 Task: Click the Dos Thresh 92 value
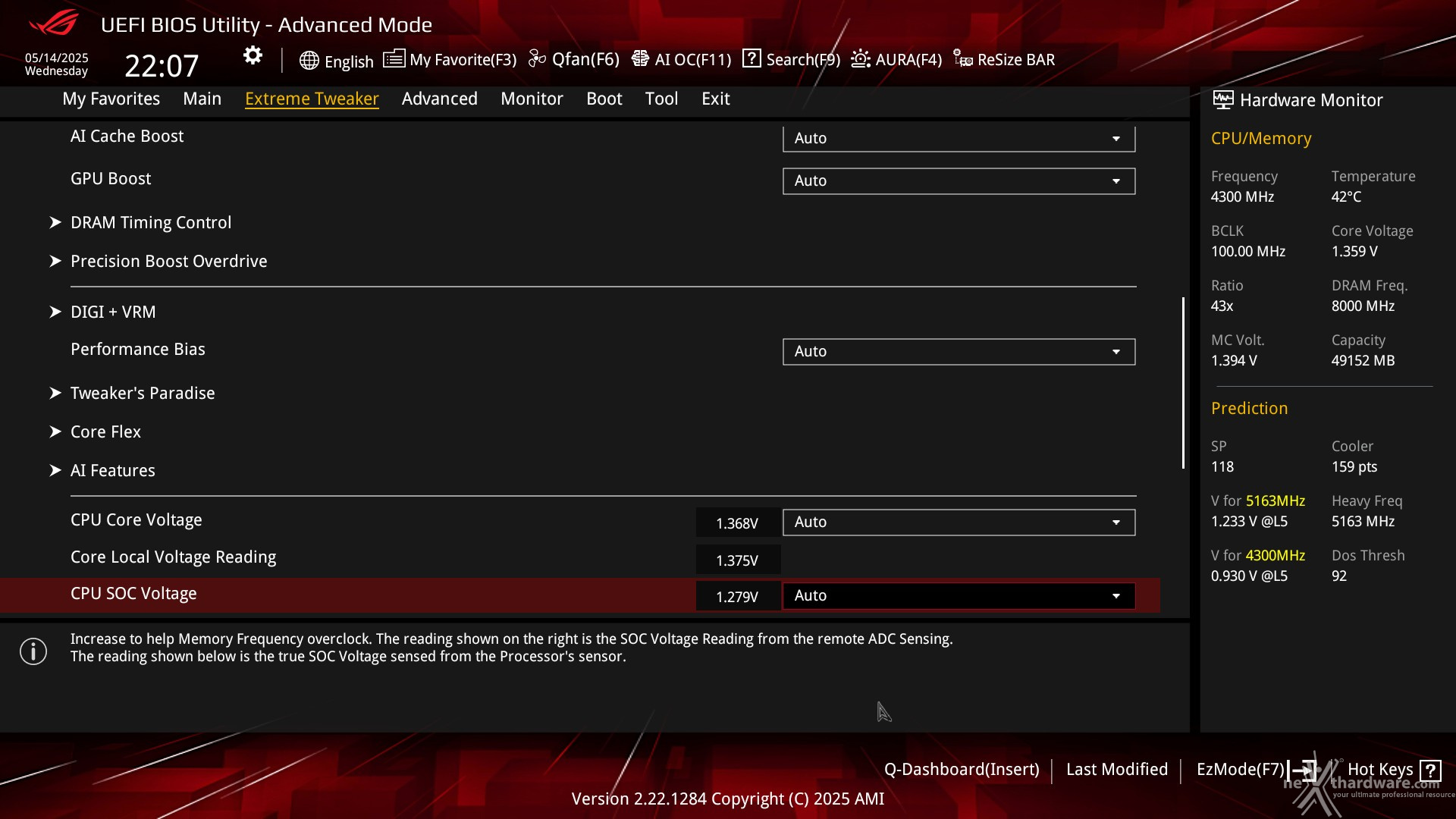click(x=1339, y=576)
